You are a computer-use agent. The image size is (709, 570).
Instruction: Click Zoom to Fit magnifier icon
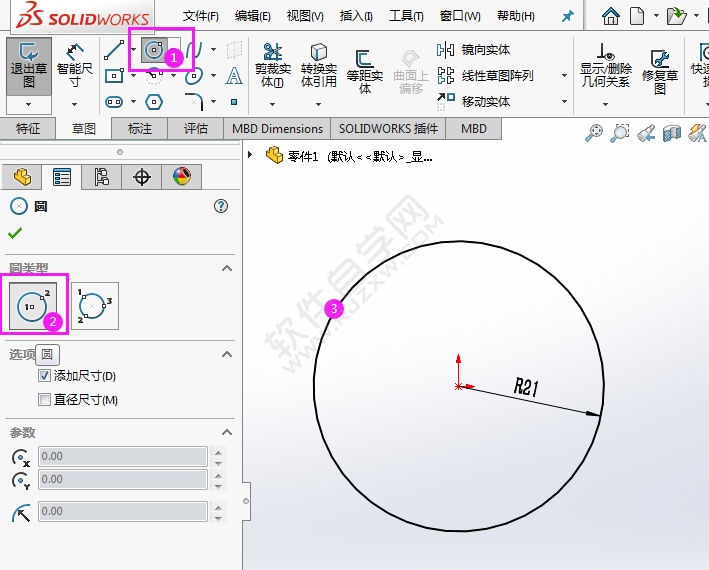point(594,133)
